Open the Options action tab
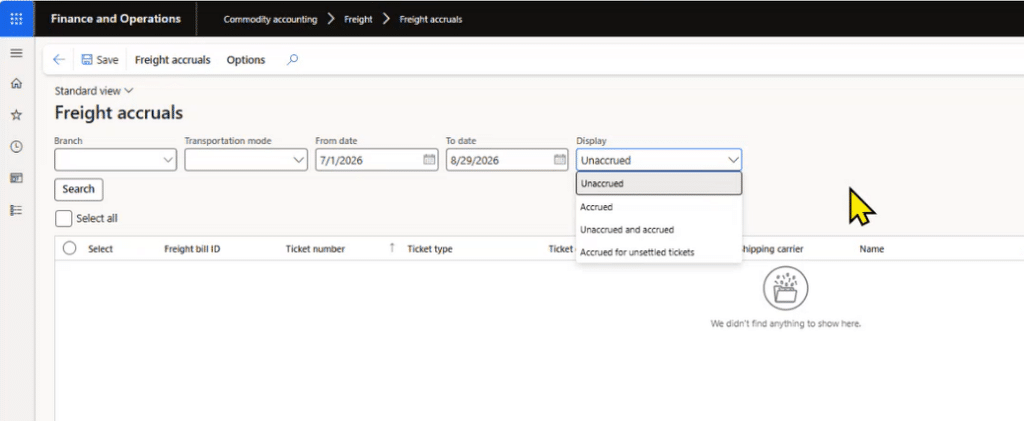Image resolution: width=1024 pixels, height=421 pixels. point(246,59)
